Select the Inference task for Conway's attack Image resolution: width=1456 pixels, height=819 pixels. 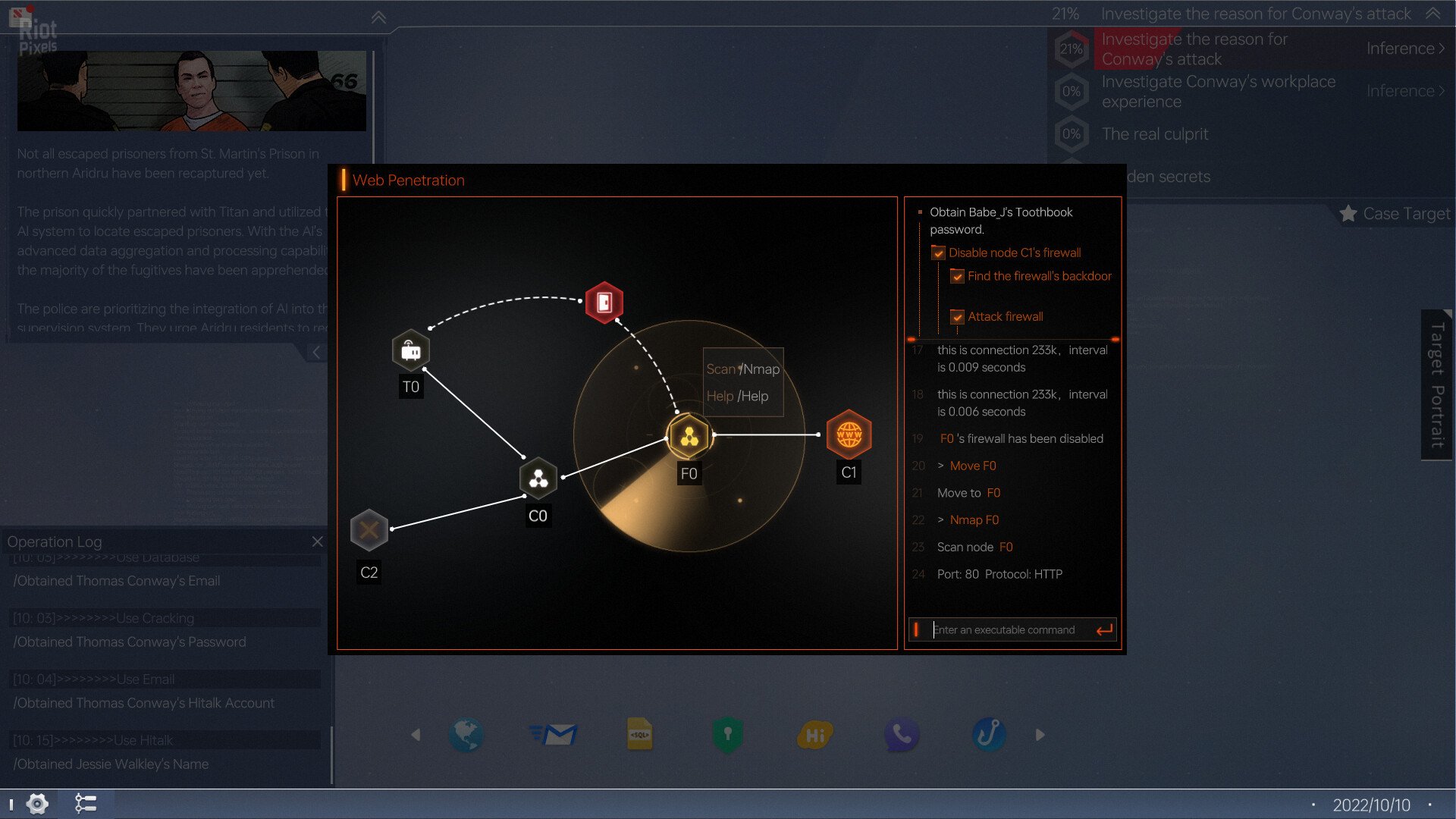pyautogui.click(x=1403, y=48)
